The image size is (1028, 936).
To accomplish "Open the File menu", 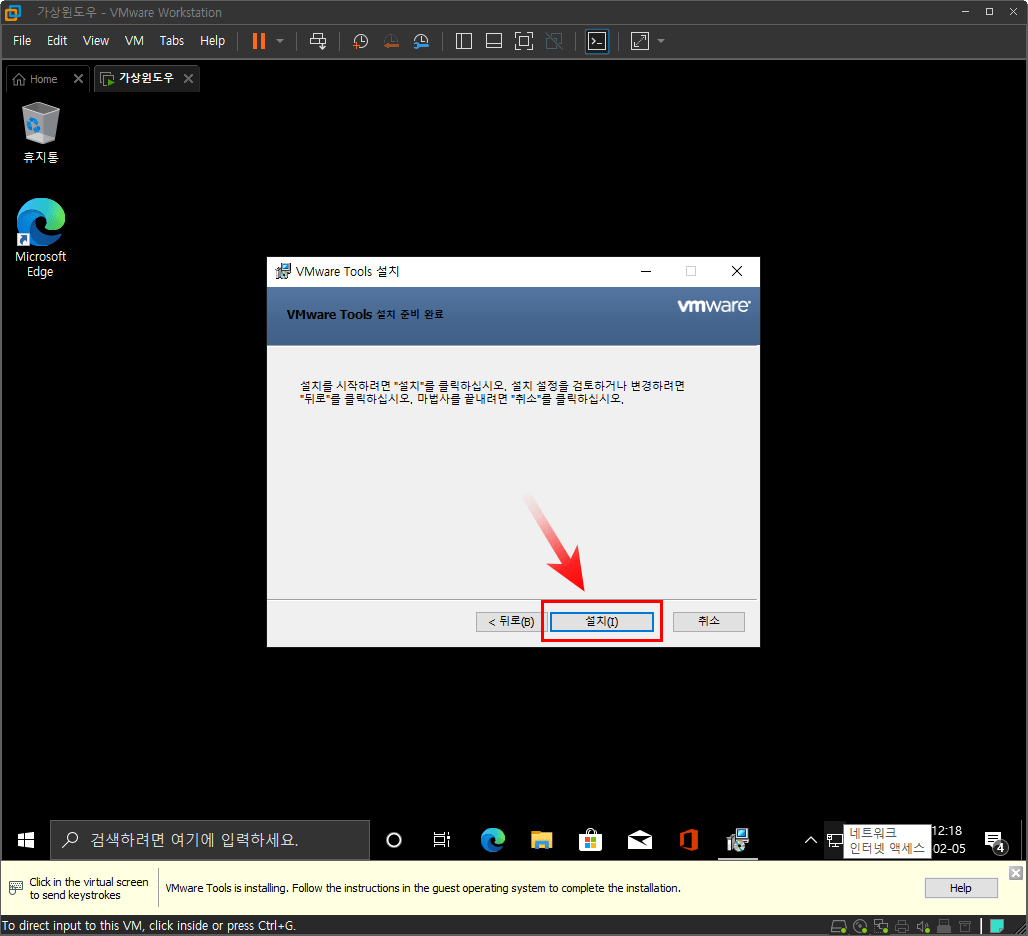I will [x=22, y=41].
